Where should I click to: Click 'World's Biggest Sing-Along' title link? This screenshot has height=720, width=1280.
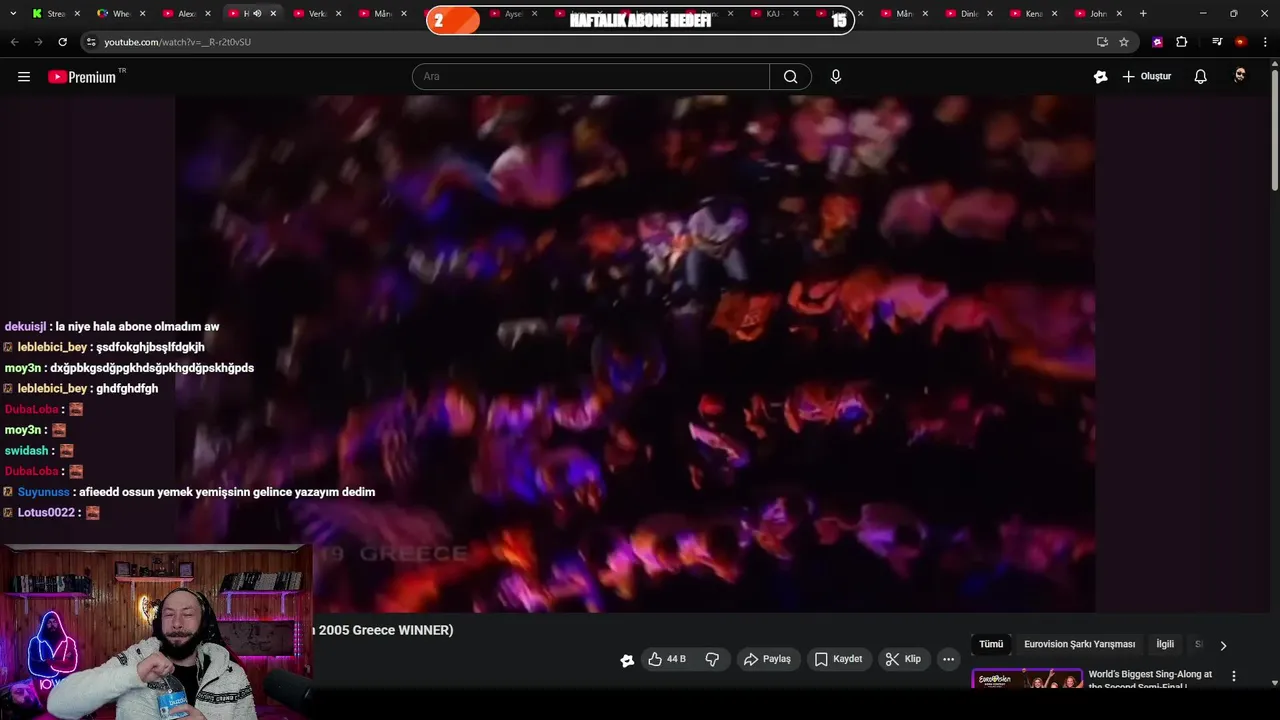(x=1150, y=680)
